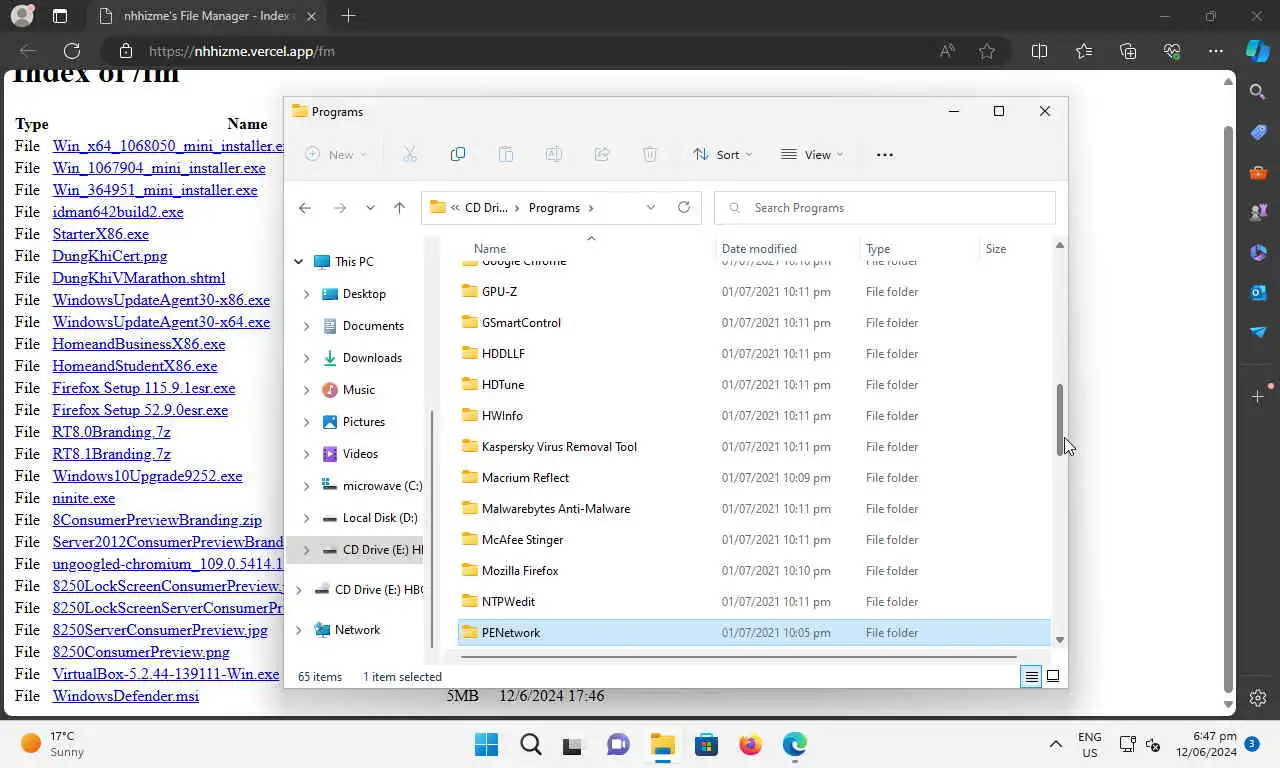
Task: Open recent locations dropdown chevron
Action: pyautogui.click(x=370, y=207)
